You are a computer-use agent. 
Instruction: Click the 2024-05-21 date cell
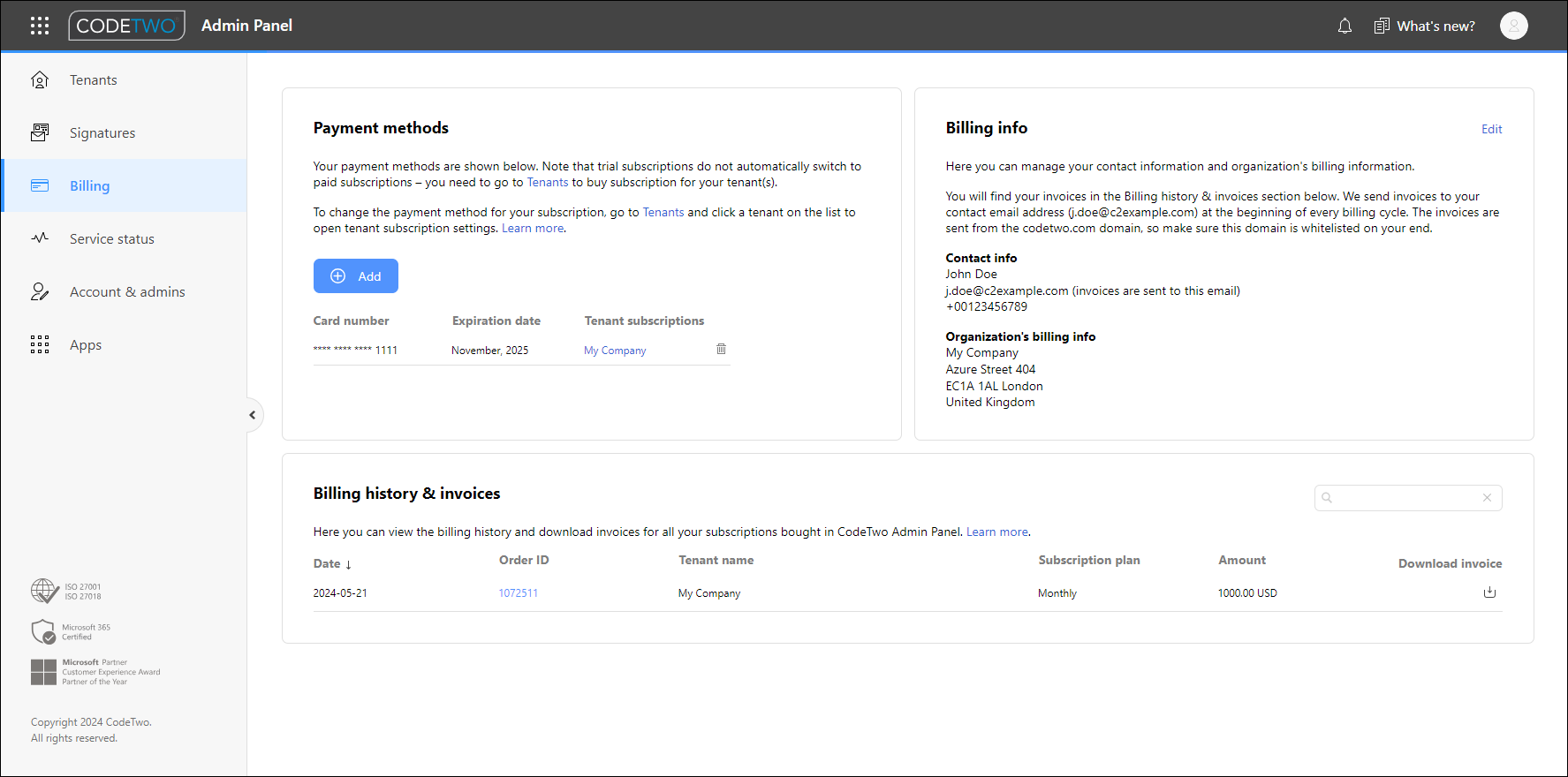tap(340, 593)
